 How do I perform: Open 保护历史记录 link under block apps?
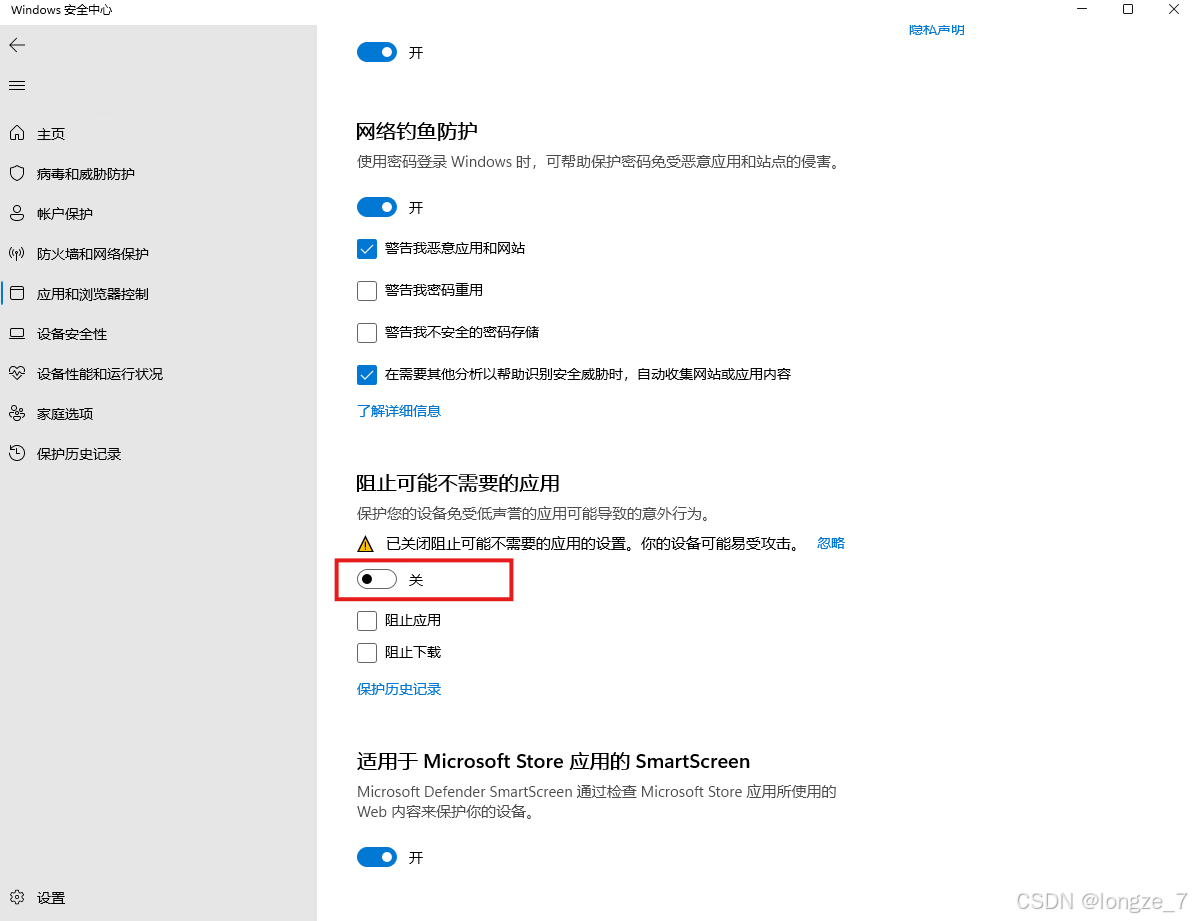coord(399,689)
